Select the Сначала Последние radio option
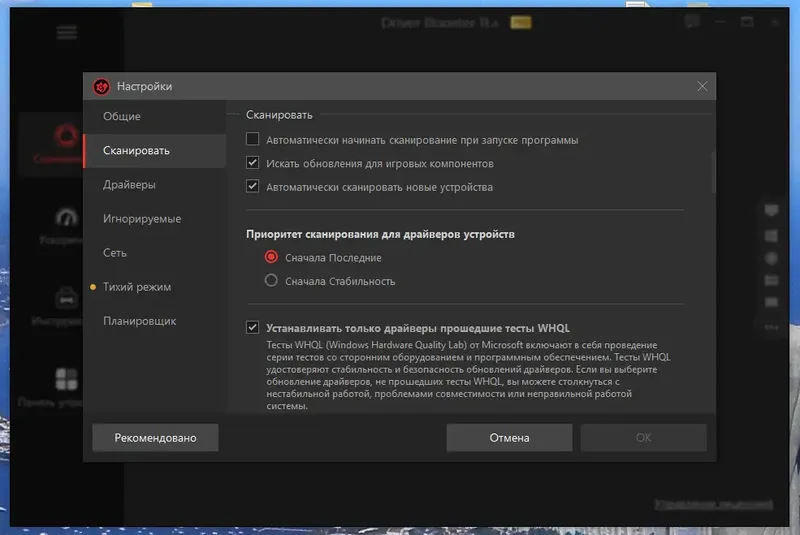Screen dimensions: 800x535 (271, 257)
